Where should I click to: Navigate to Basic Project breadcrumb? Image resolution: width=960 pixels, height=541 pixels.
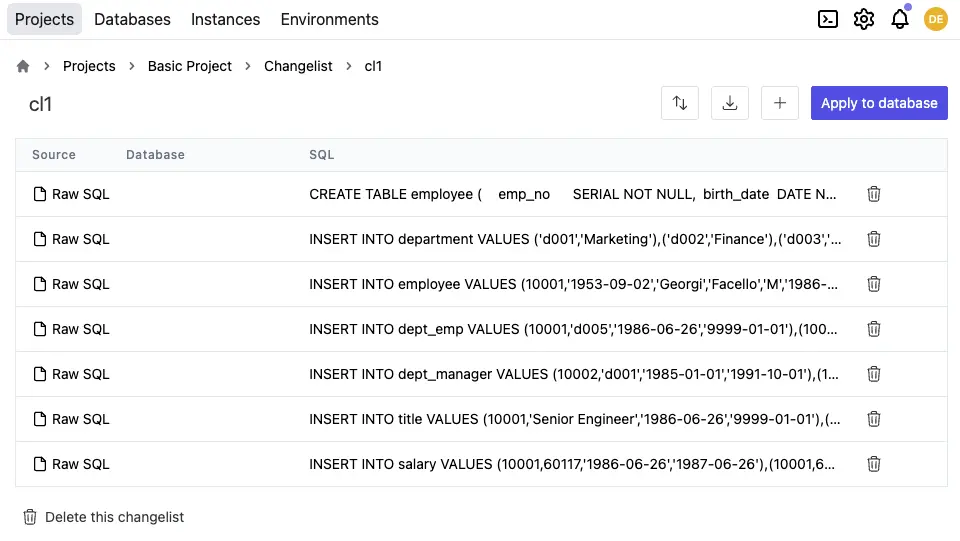(189, 66)
